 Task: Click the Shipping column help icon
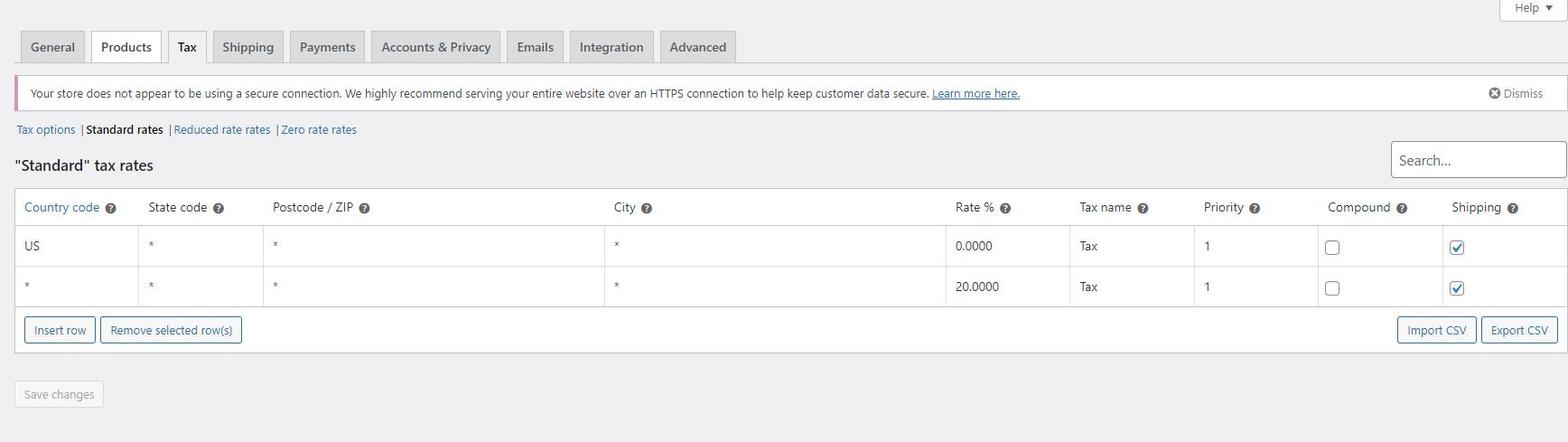(1513, 208)
